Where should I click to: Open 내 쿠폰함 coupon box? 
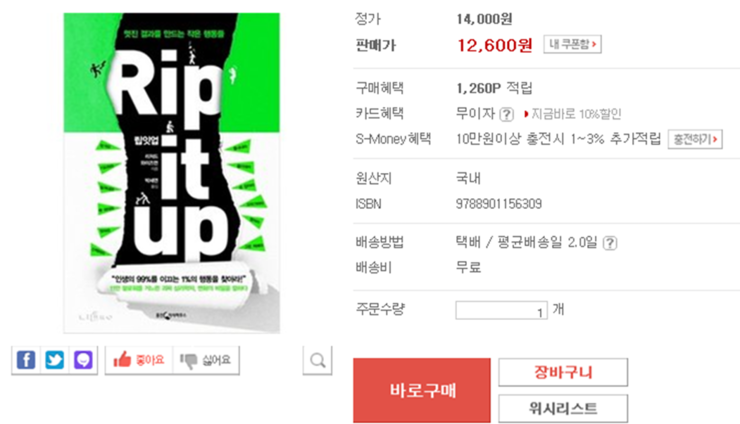[x=572, y=44]
